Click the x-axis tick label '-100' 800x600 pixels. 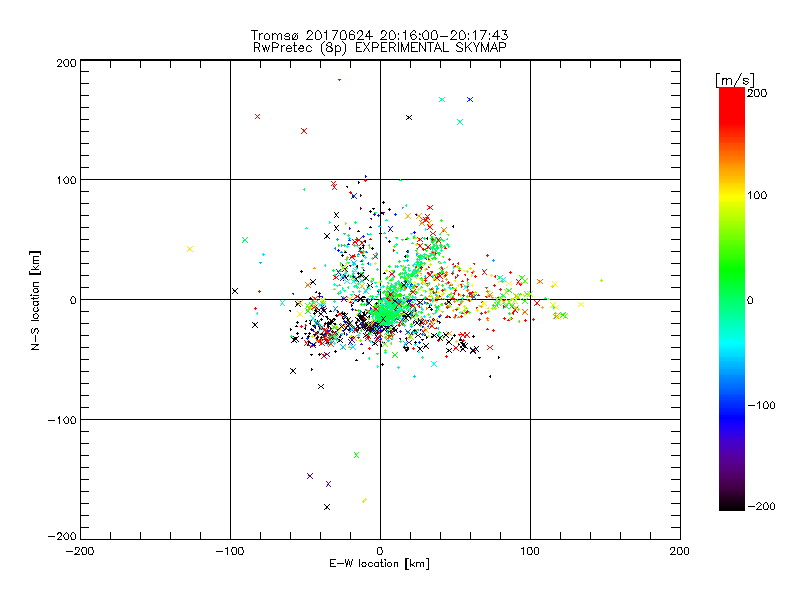click(230, 552)
